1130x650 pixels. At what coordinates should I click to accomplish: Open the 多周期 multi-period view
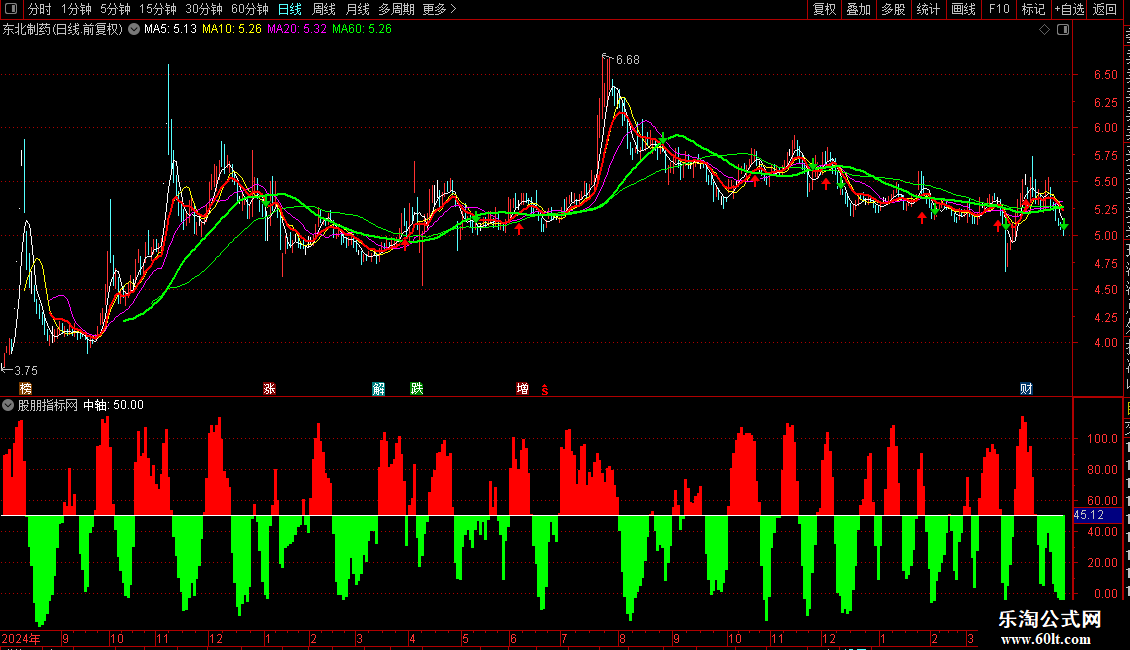coord(396,9)
